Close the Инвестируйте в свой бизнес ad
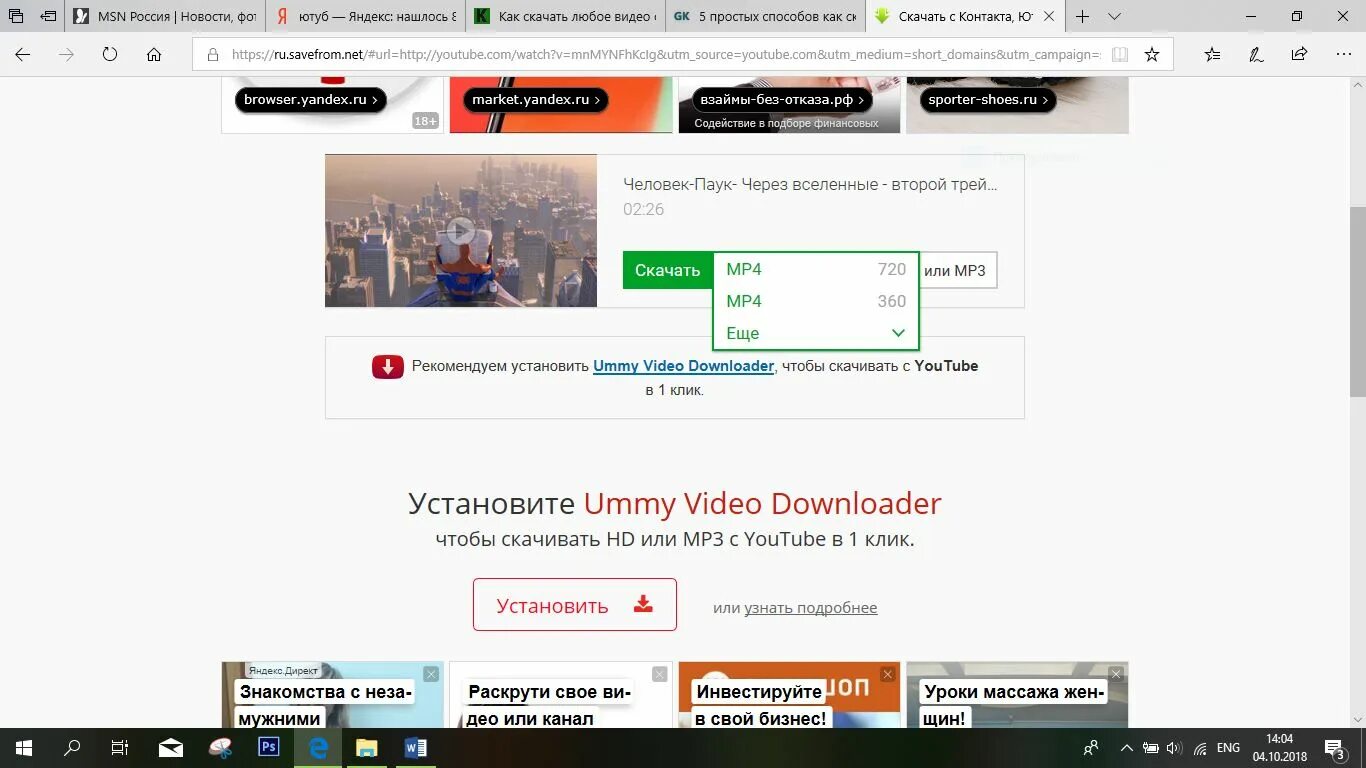The width and height of the screenshot is (1366, 768). tap(887, 674)
